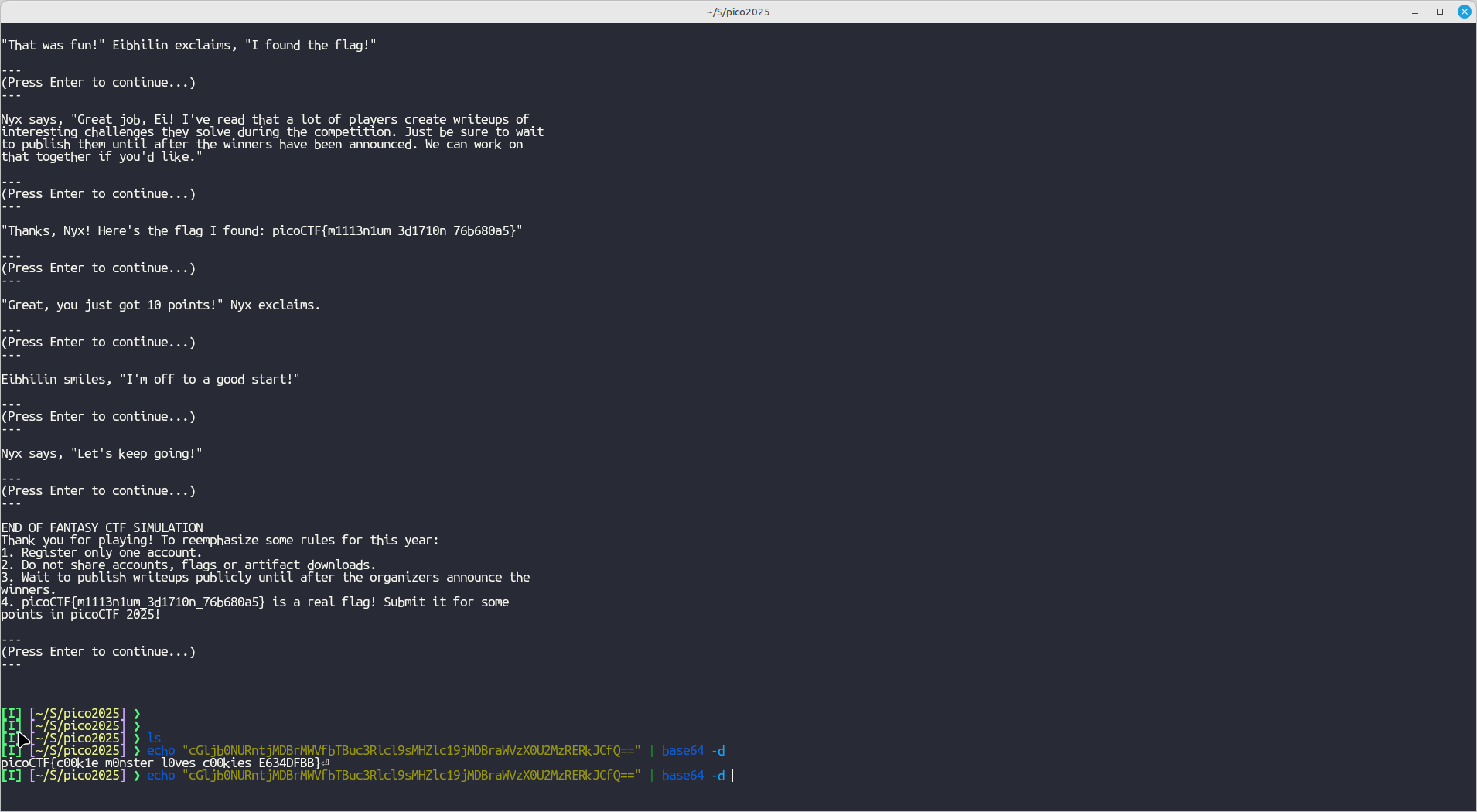Minimize the terminal window
1477x812 pixels.
pos(1415,12)
